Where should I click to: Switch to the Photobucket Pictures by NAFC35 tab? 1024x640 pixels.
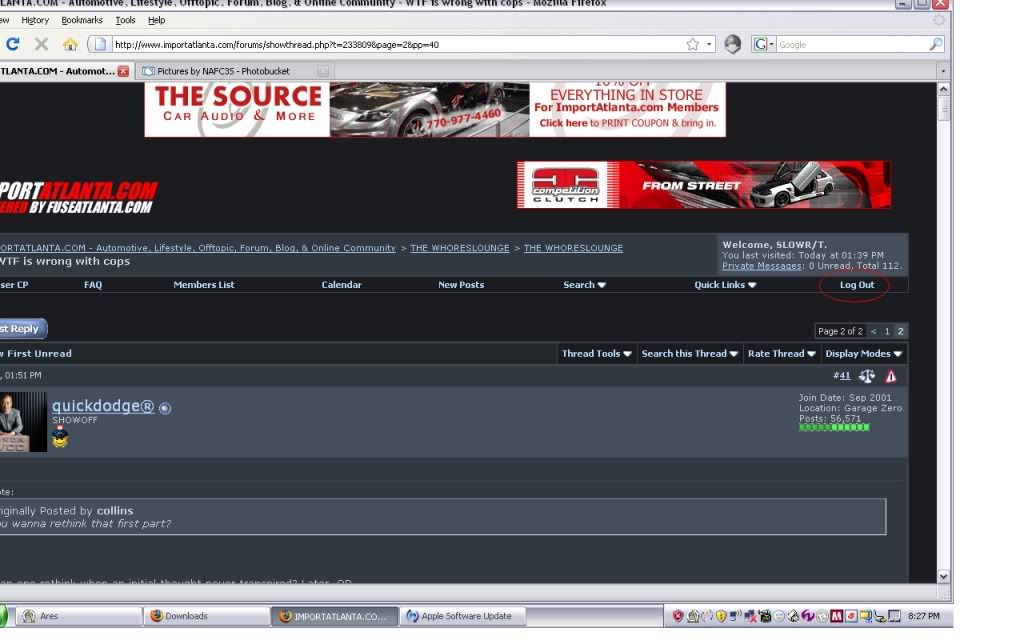click(x=228, y=71)
